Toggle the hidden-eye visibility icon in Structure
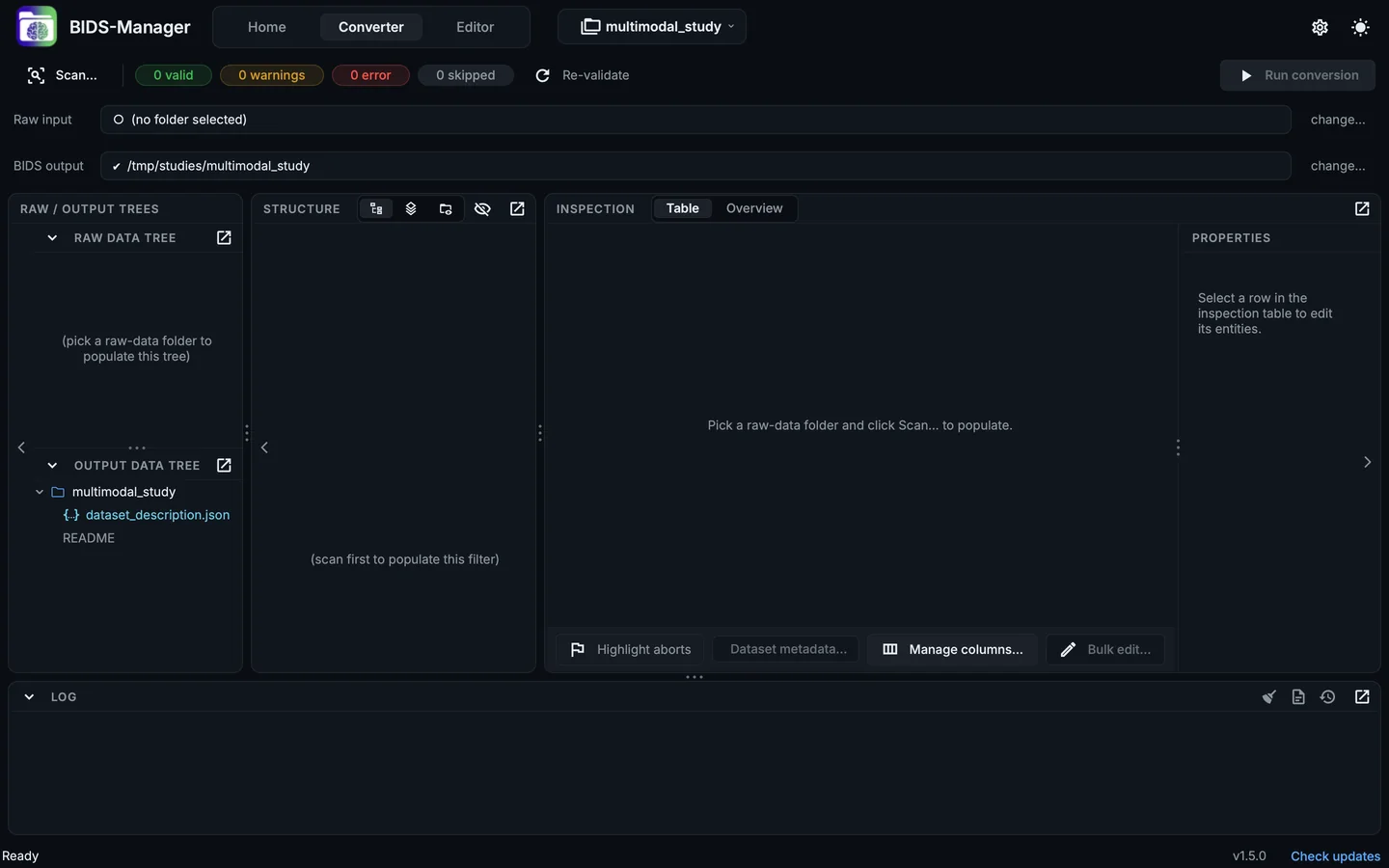This screenshot has width=1389, height=868. point(482,208)
